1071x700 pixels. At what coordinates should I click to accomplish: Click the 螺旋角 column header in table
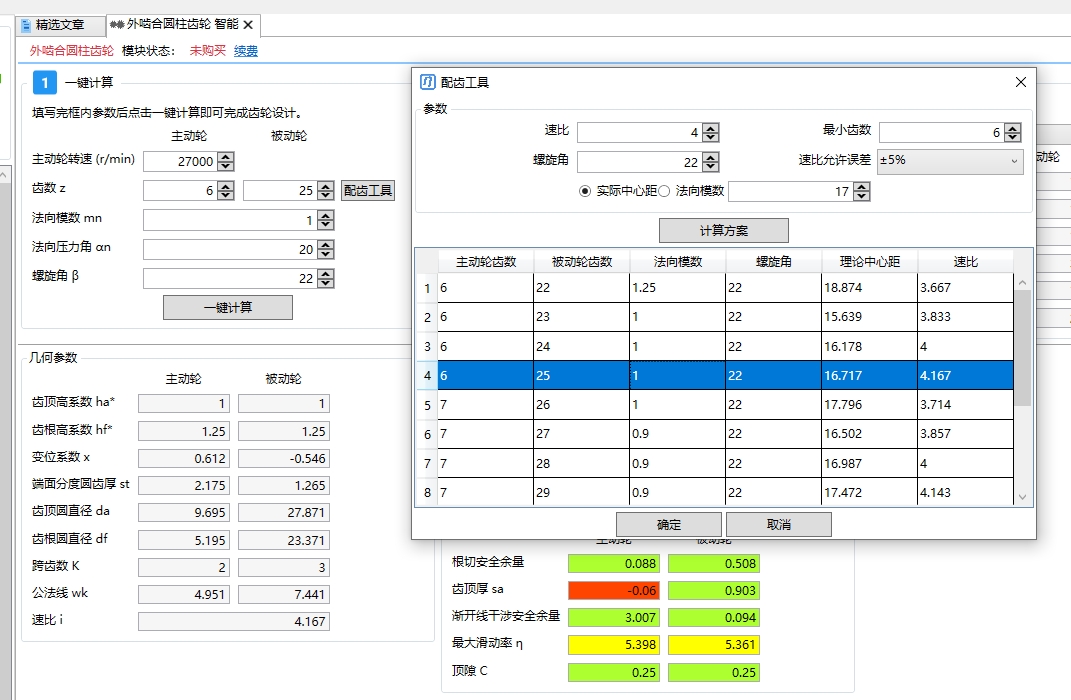click(x=773, y=262)
